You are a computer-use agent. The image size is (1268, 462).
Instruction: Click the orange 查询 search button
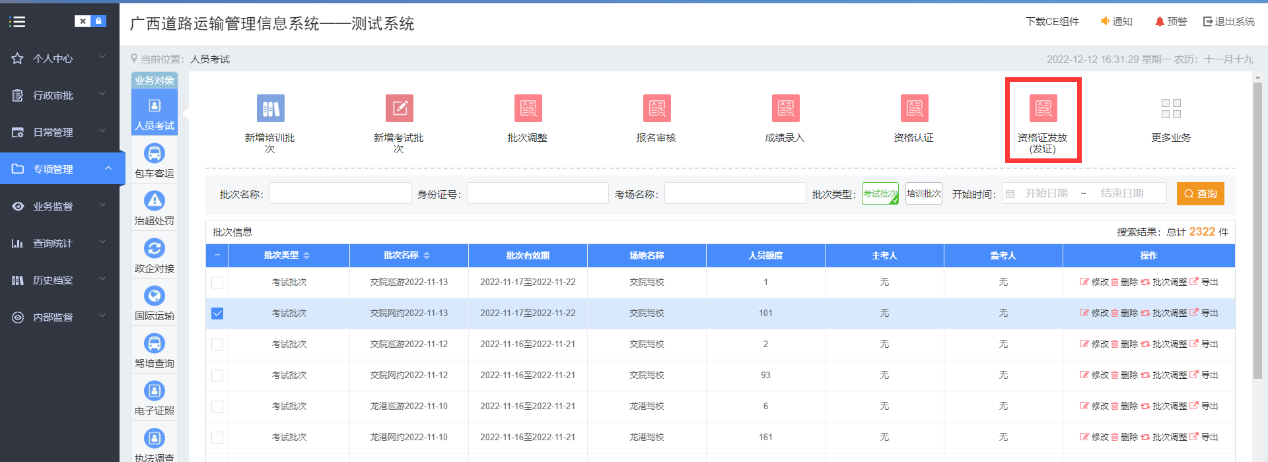(1200, 193)
